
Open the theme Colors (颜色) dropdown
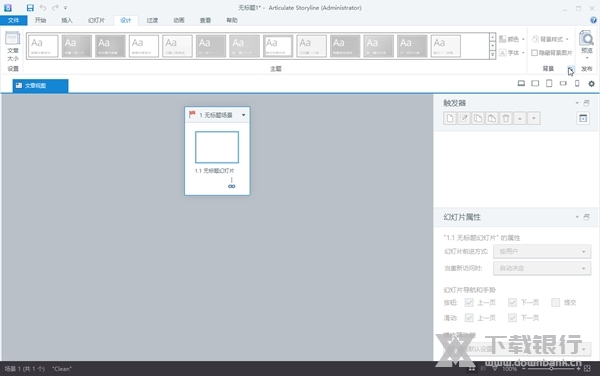click(x=512, y=39)
